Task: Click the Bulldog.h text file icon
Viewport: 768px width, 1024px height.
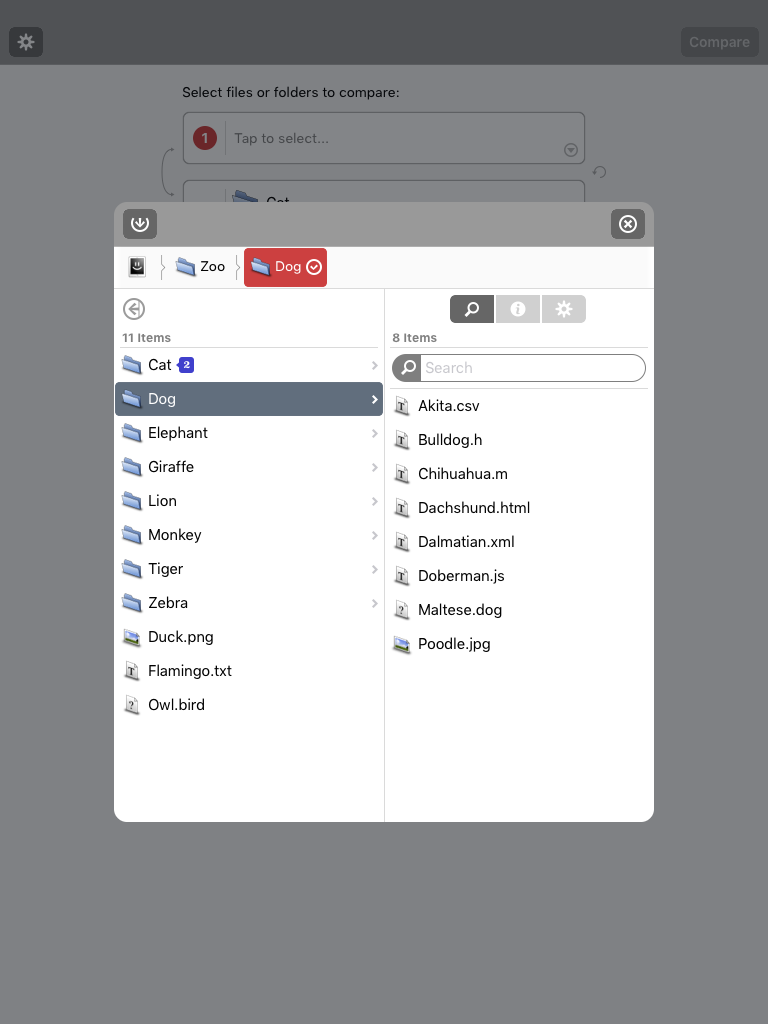Action: (402, 440)
